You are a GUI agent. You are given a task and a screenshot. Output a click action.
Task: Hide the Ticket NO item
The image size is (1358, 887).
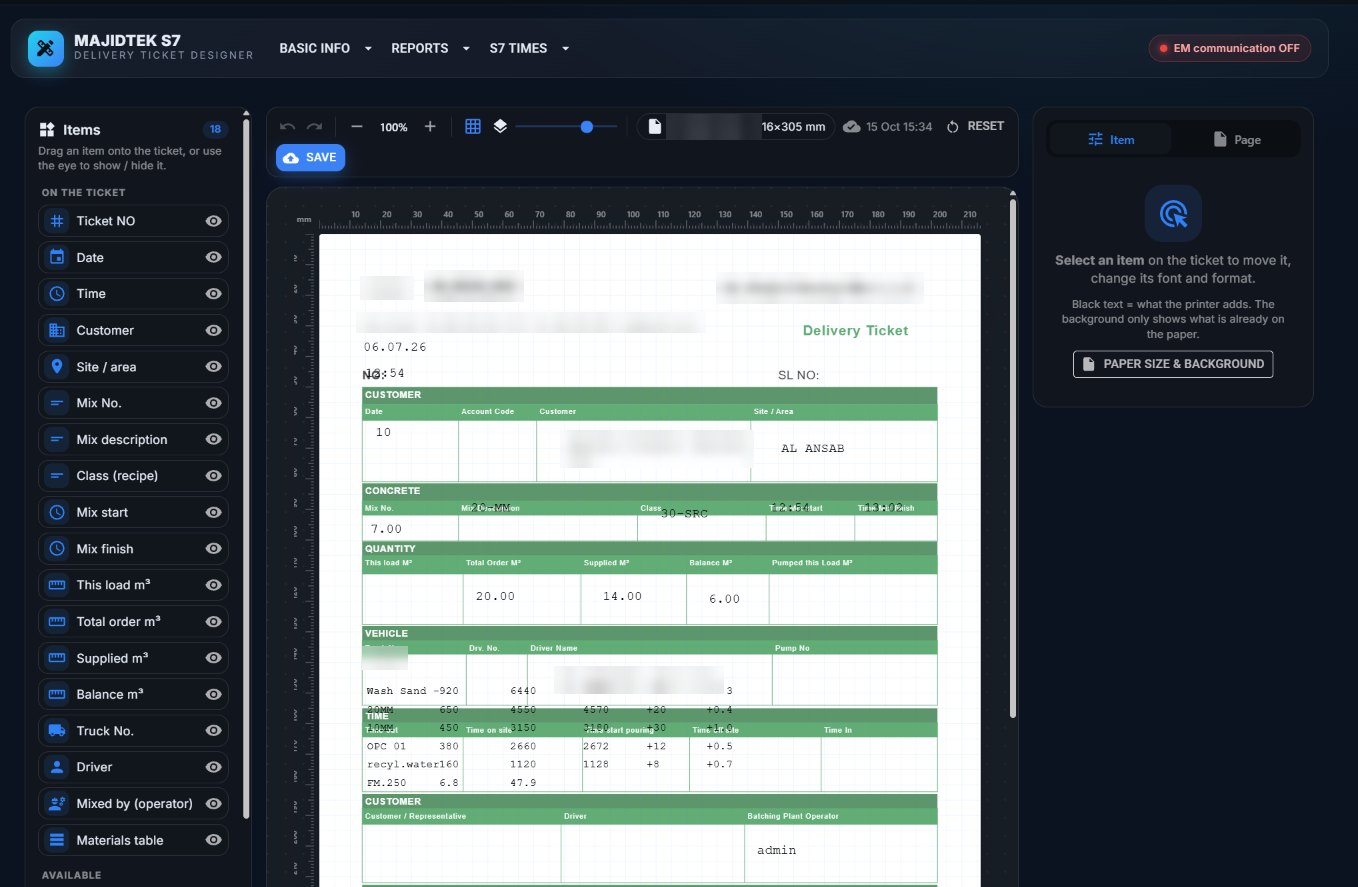[x=213, y=221]
